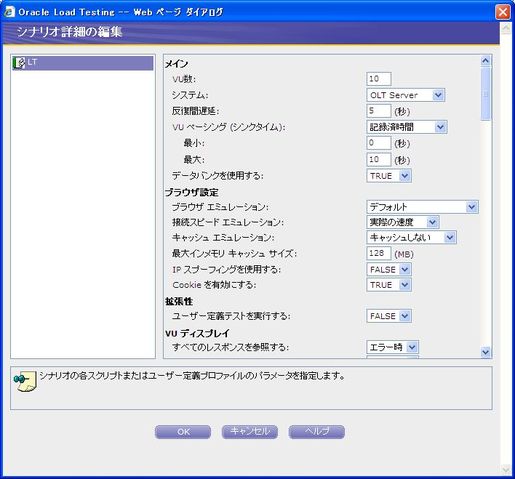Edit the 反復間遅延 seconds field
Image resolution: width=515 pixels, height=479 pixels.
[378, 111]
